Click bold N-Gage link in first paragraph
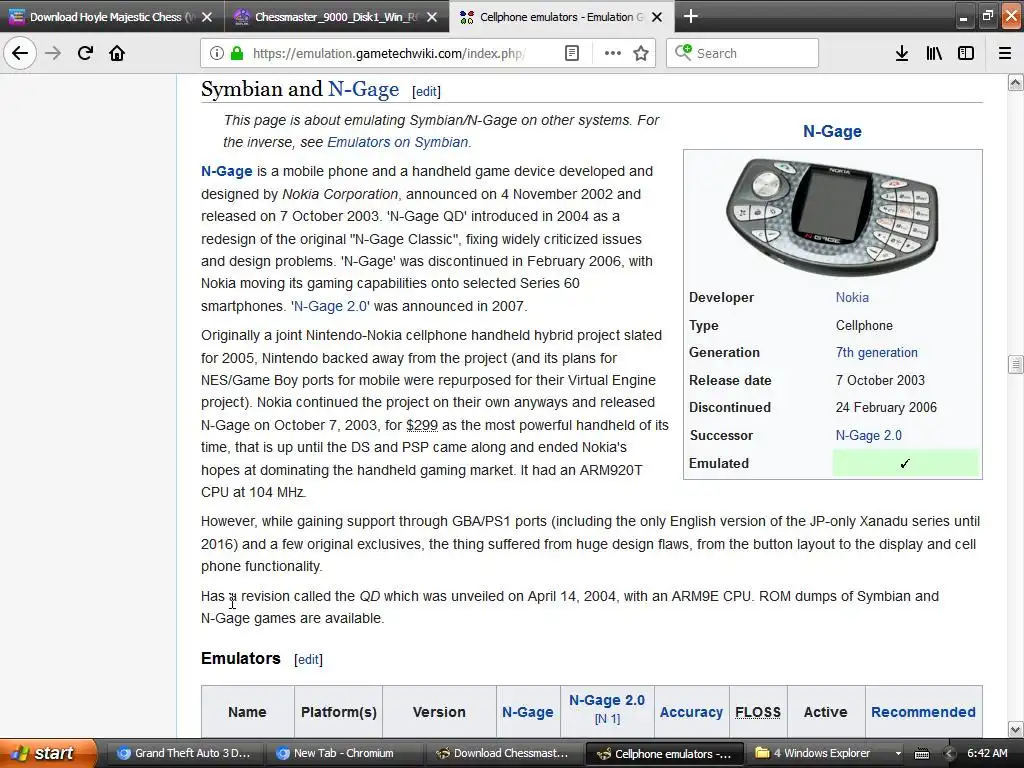 [227, 171]
